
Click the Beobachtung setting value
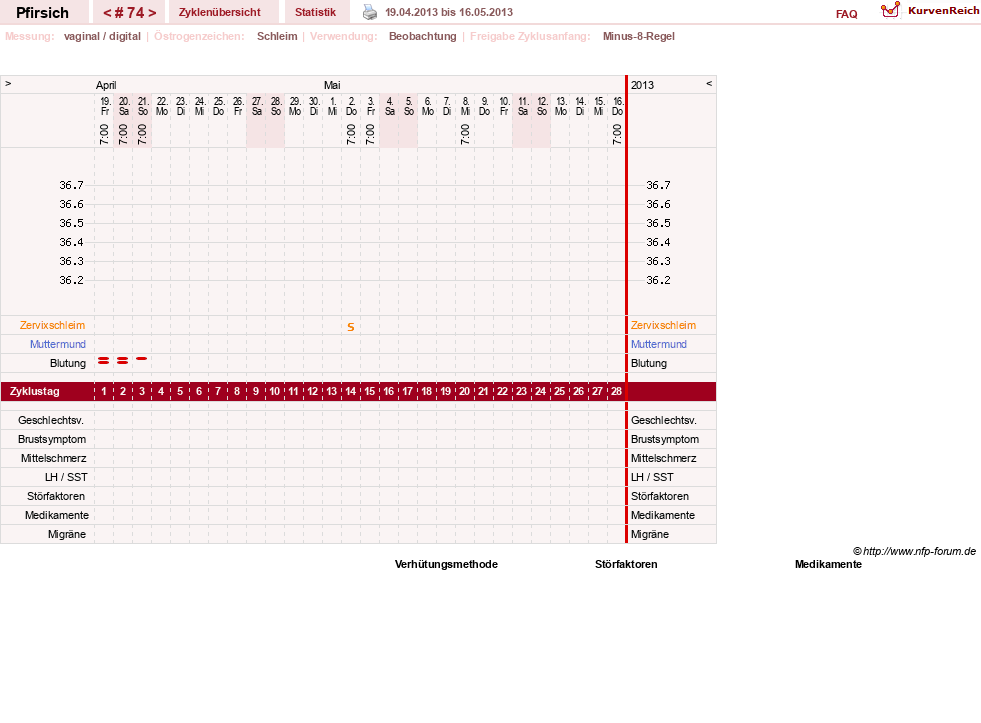pos(422,36)
